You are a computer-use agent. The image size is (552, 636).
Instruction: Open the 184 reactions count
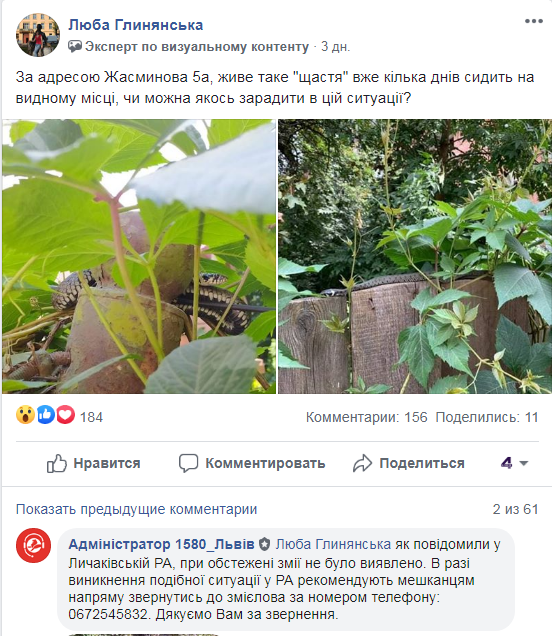point(91,417)
